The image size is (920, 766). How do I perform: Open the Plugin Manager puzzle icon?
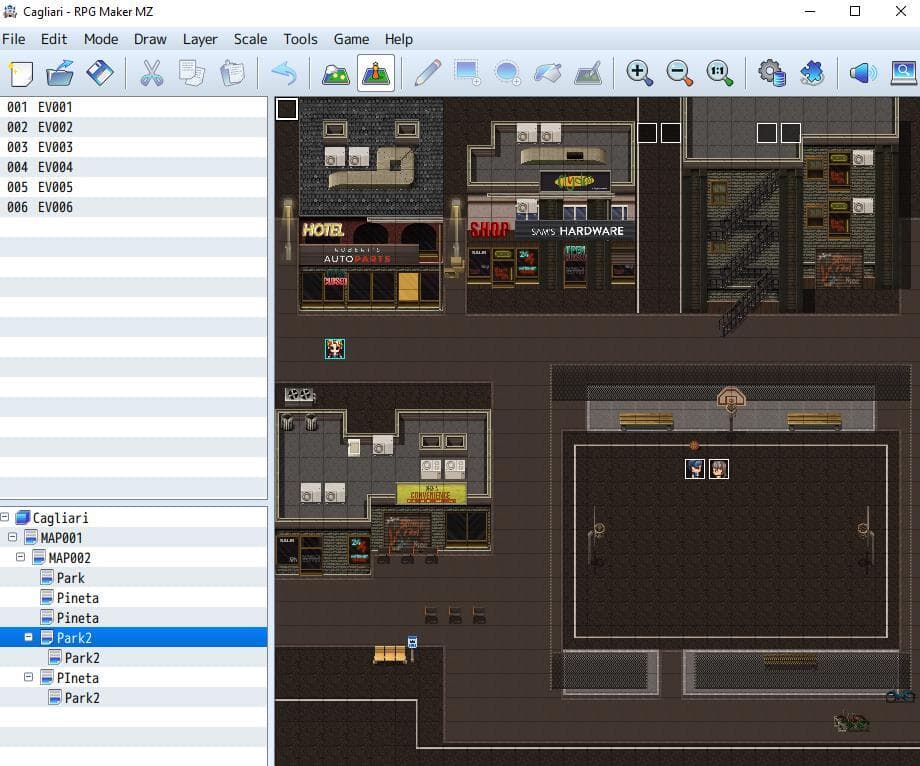click(812, 73)
